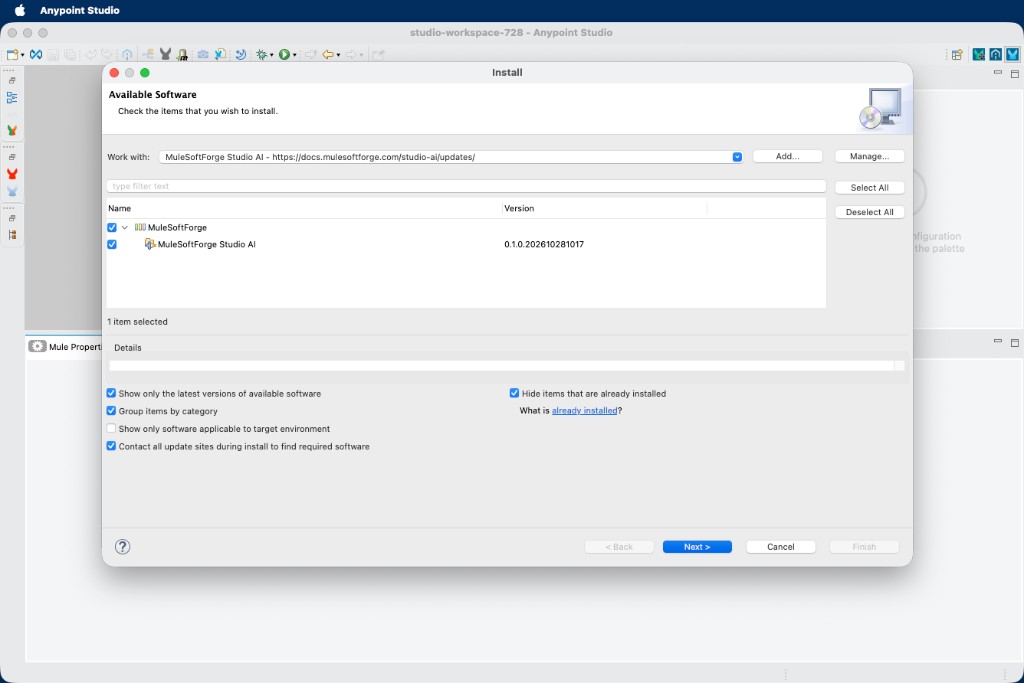Click the Select All button
Screen dimensions: 1024x683
[x=869, y=187]
